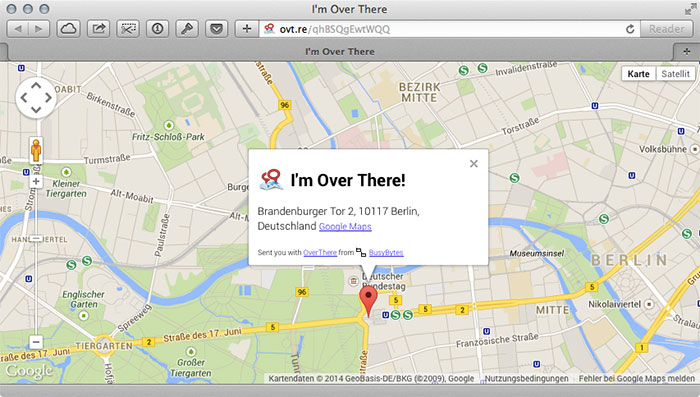Screen dimensions: 700x397
Task: Reload the page with refresh icon
Action: (x=630, y=29)
